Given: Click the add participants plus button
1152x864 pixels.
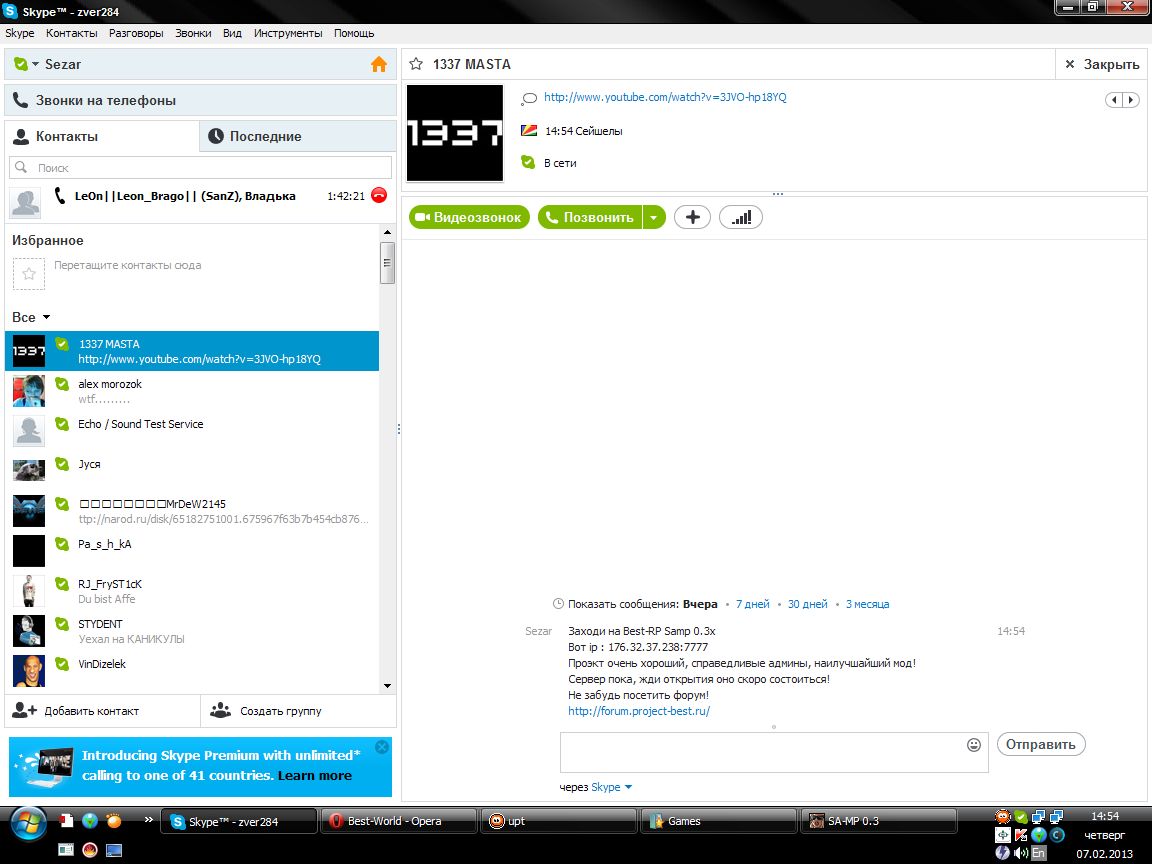Looking at the screenshot, I should (x=692, y=217).
